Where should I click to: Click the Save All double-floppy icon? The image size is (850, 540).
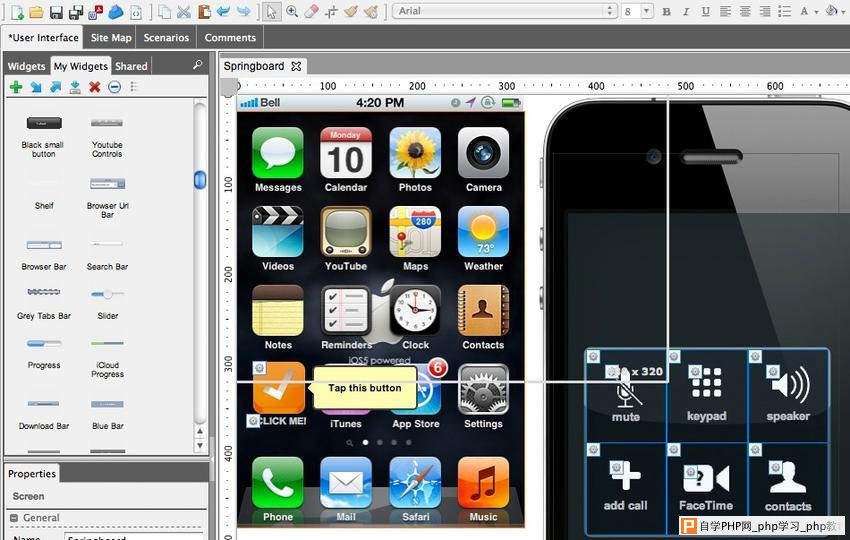pos(76,12)
